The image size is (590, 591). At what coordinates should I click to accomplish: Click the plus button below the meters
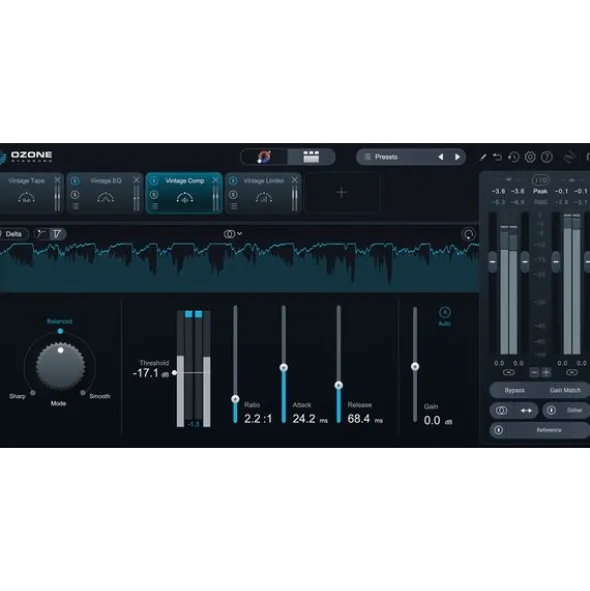tap(546, 373)
